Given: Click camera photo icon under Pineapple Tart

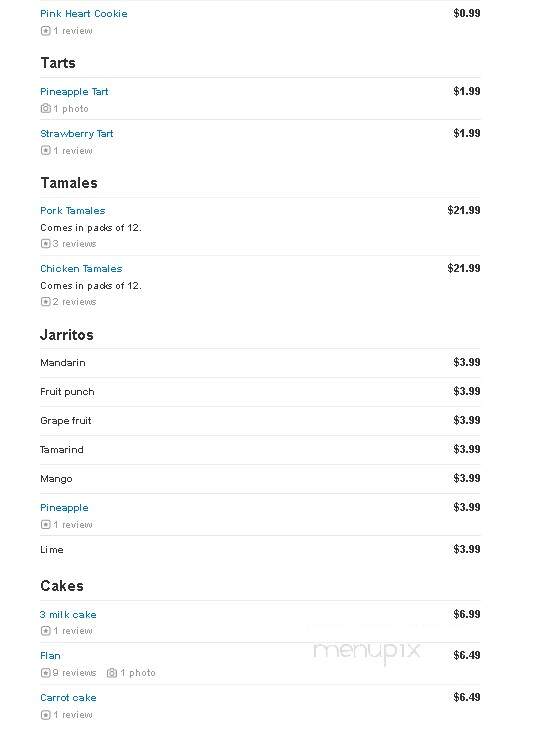Looking at the screenshot, I should pos(45,108).
